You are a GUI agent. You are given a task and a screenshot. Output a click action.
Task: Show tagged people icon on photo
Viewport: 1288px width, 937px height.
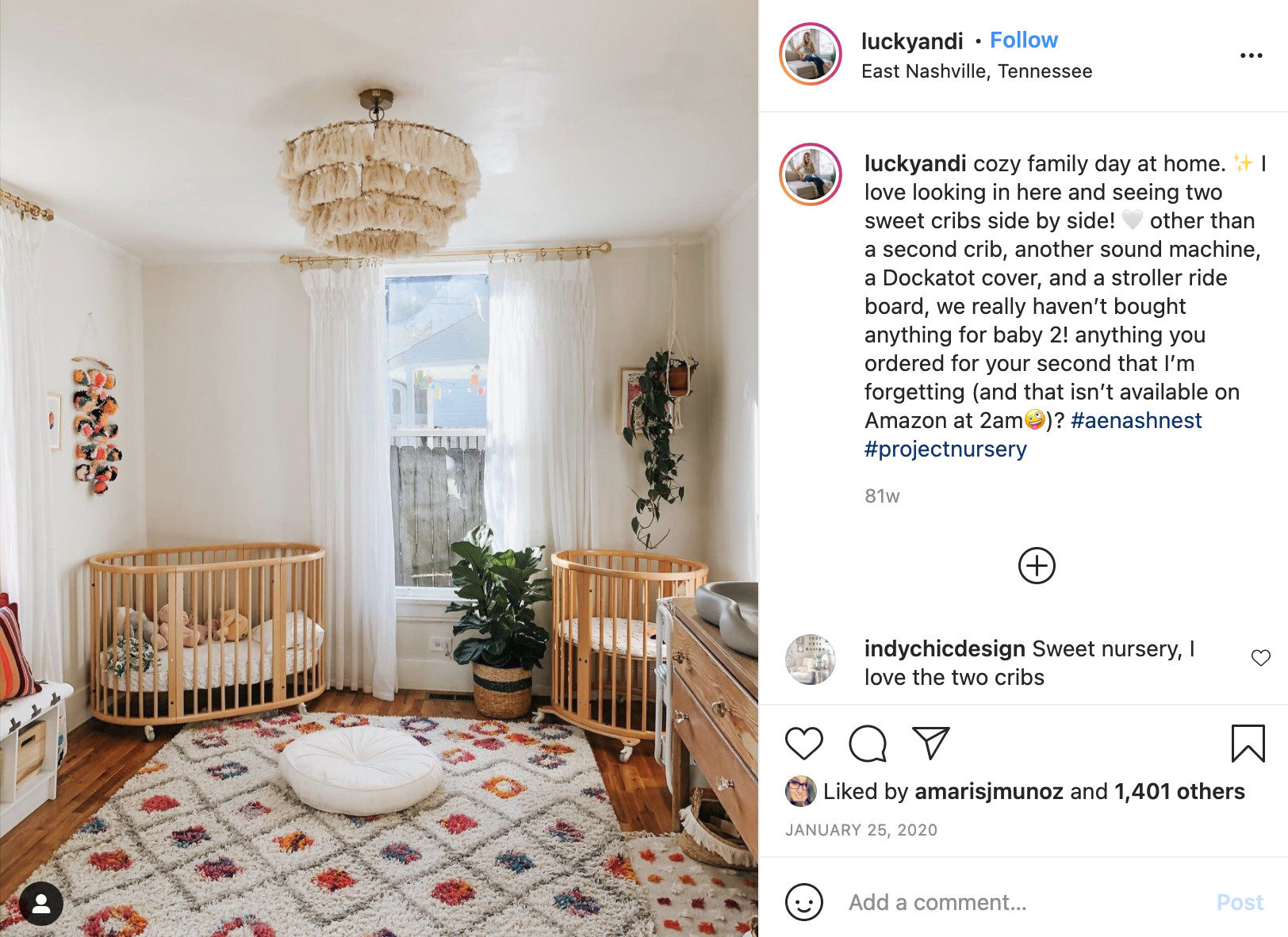point(41,904)
